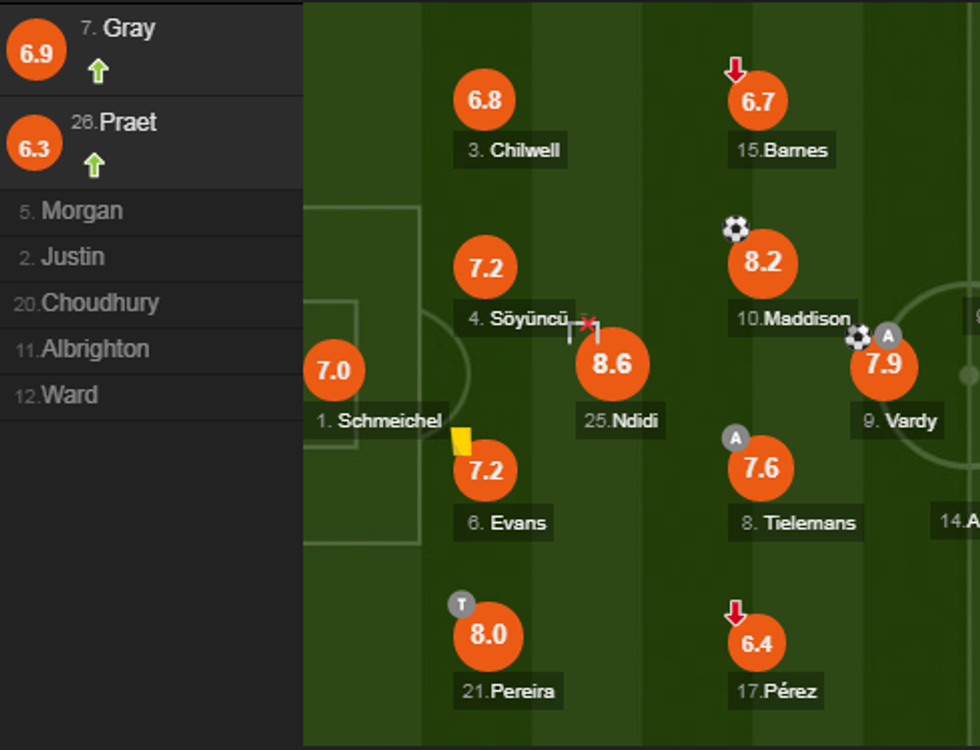Open Ndidi's 8.6 rating badge
Viewport: 980px width, 750px height.
[612, 364]
